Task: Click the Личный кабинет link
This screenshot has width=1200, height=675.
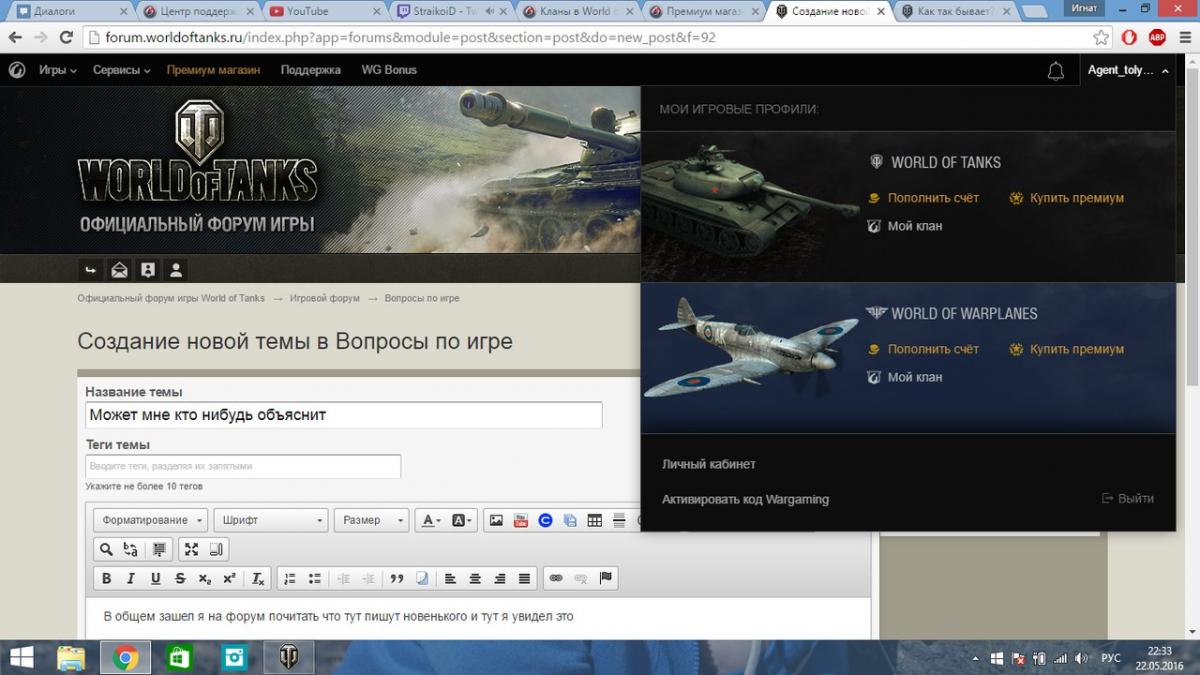Action: pyautogui.click(x=708, y=464)
